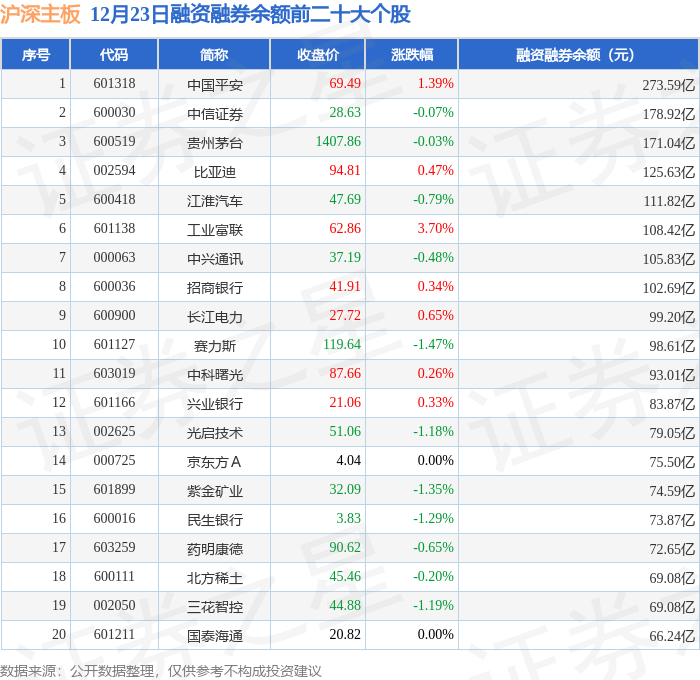The width and height of the screenshot is (700, 680).
Task: Select stock name 兴业银行
Action: [x=215, y=404]
